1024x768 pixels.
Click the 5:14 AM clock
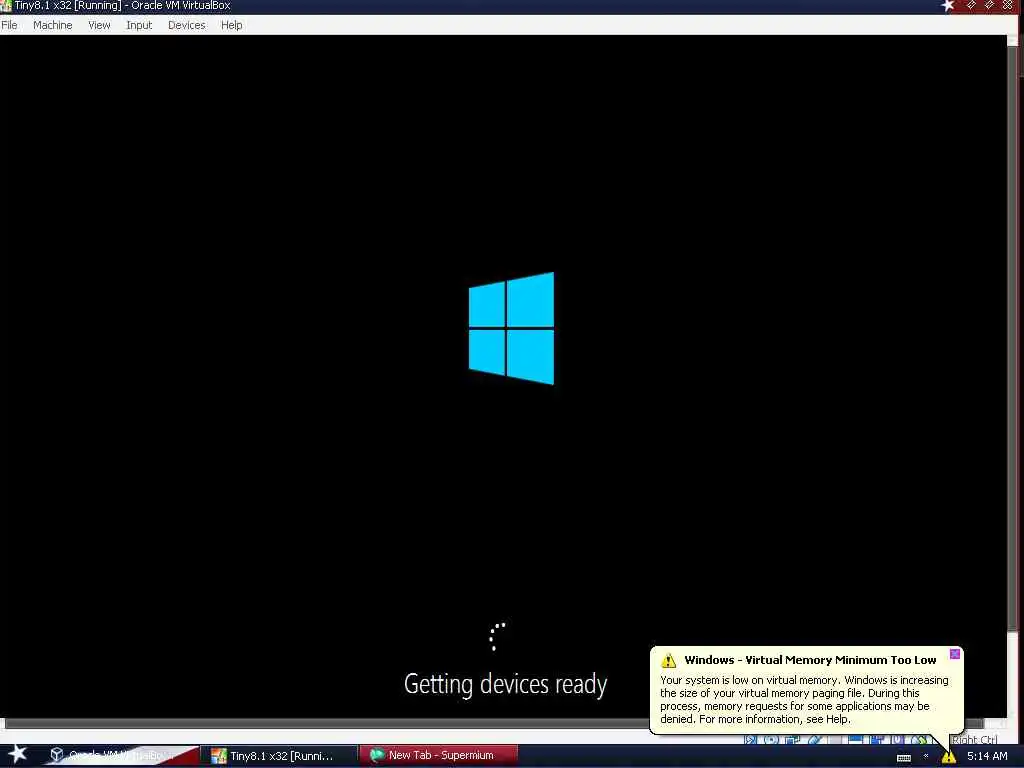[x=987, y=756]
